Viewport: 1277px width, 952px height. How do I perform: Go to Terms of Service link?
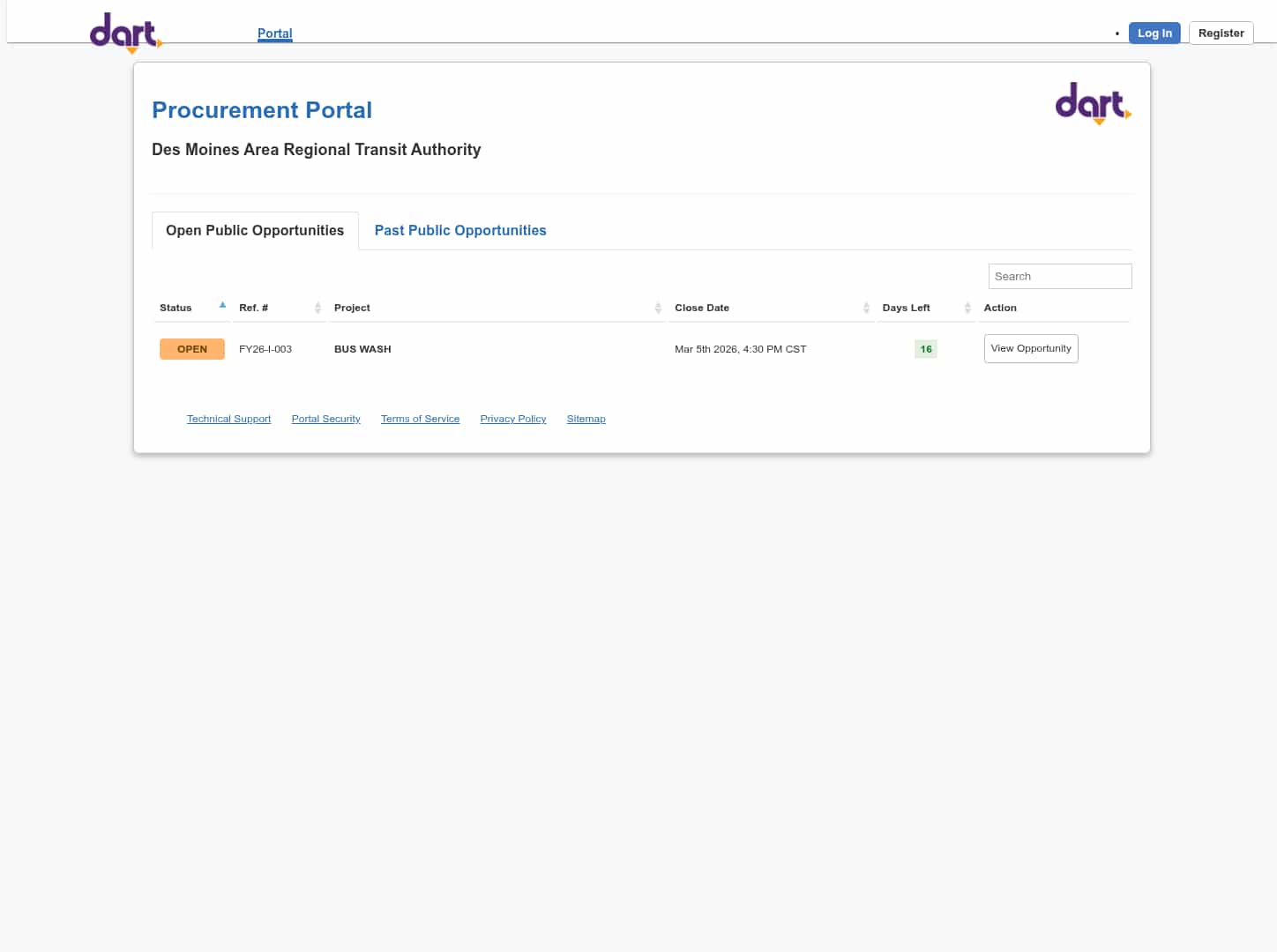(x=420, y=419)
